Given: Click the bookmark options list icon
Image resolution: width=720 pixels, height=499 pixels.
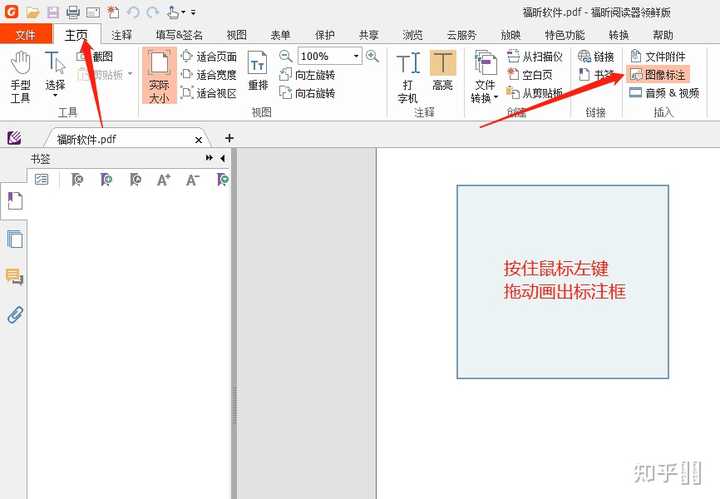Looking at the screenshot, I should (42, 179).
